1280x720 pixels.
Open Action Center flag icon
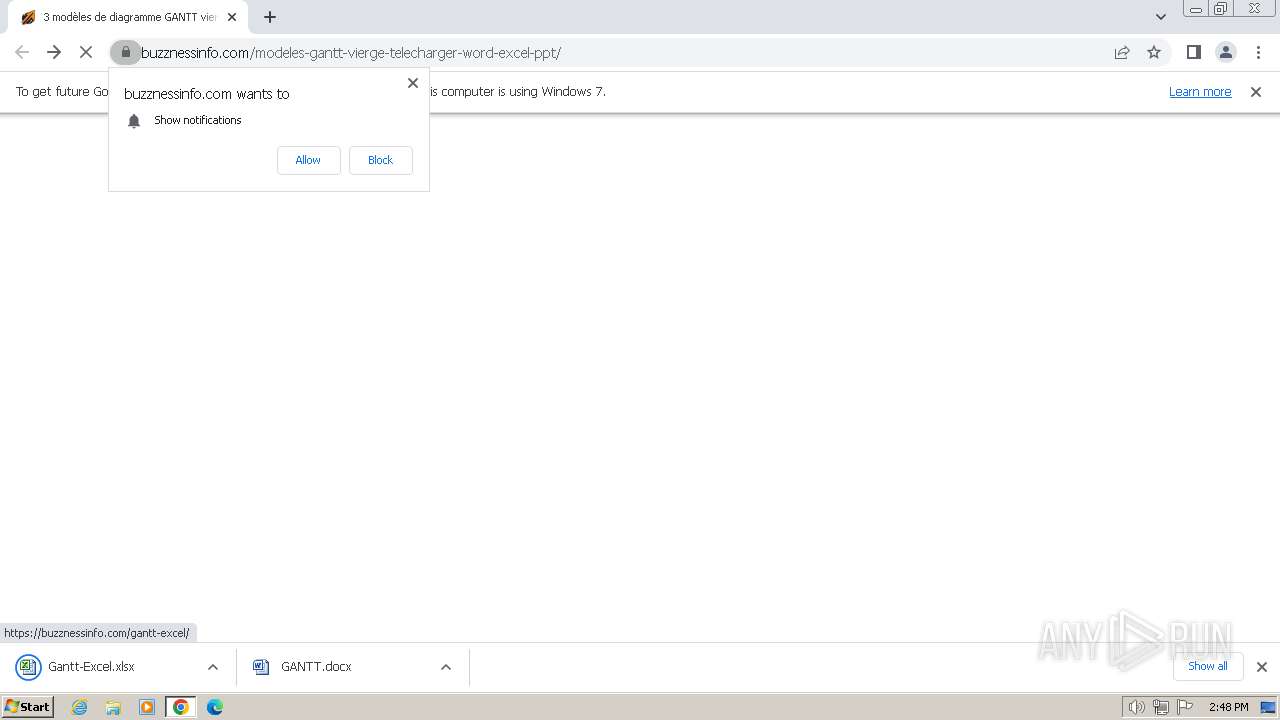tap(1185, 707)
